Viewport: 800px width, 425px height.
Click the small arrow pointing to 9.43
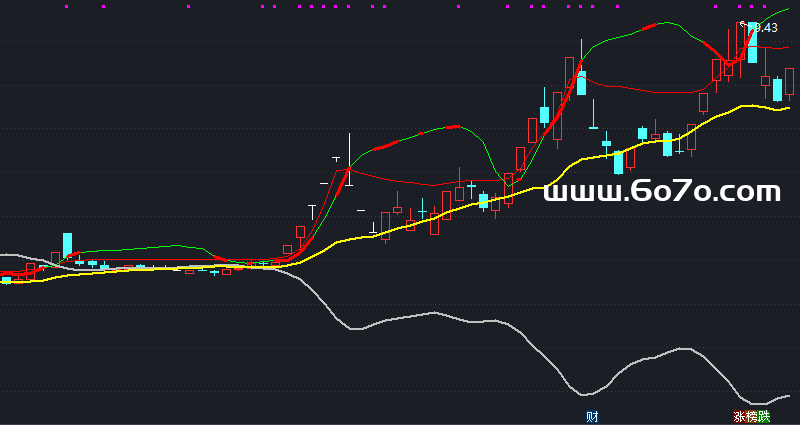point(743,23)
